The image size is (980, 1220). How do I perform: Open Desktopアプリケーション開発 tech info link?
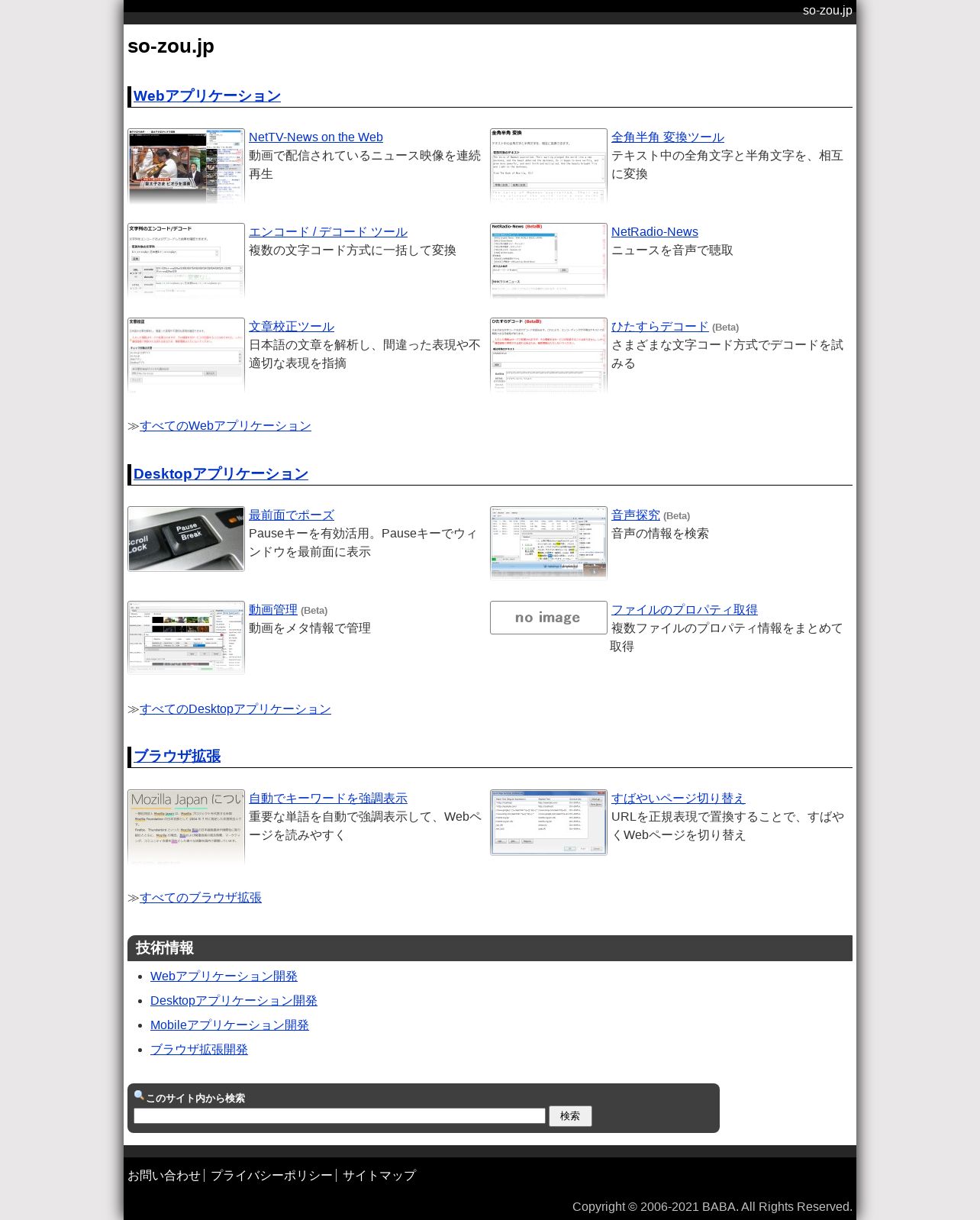234,1001
